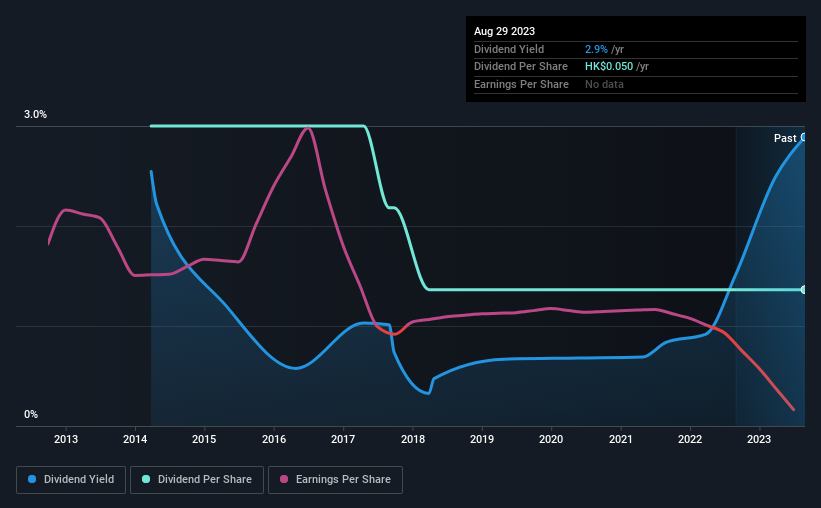Click the earnings per share peak near 2016
Screen dimensions: 821x508
point(308,128)
